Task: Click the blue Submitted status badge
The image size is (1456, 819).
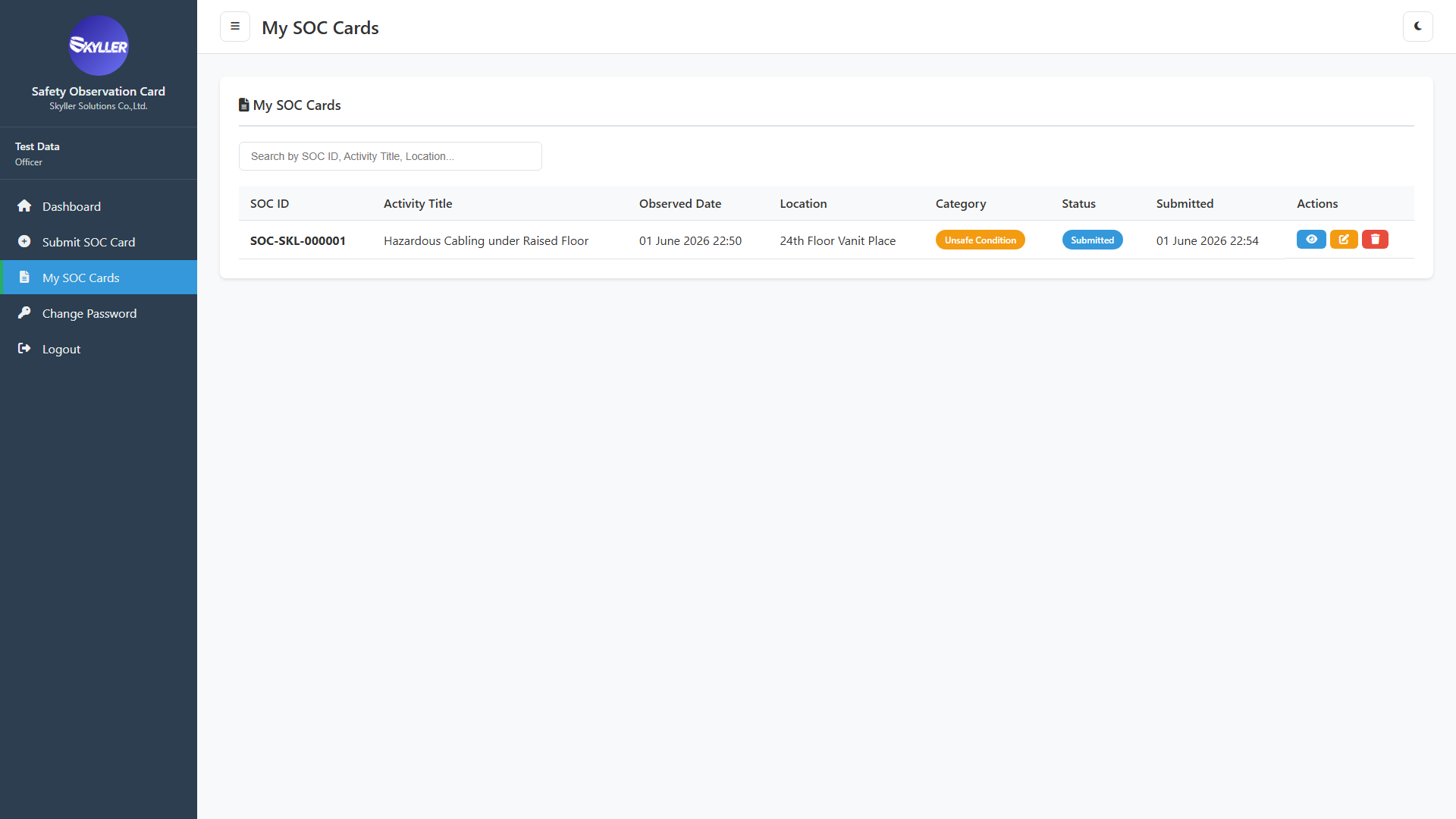Action: pos(1092,240)
